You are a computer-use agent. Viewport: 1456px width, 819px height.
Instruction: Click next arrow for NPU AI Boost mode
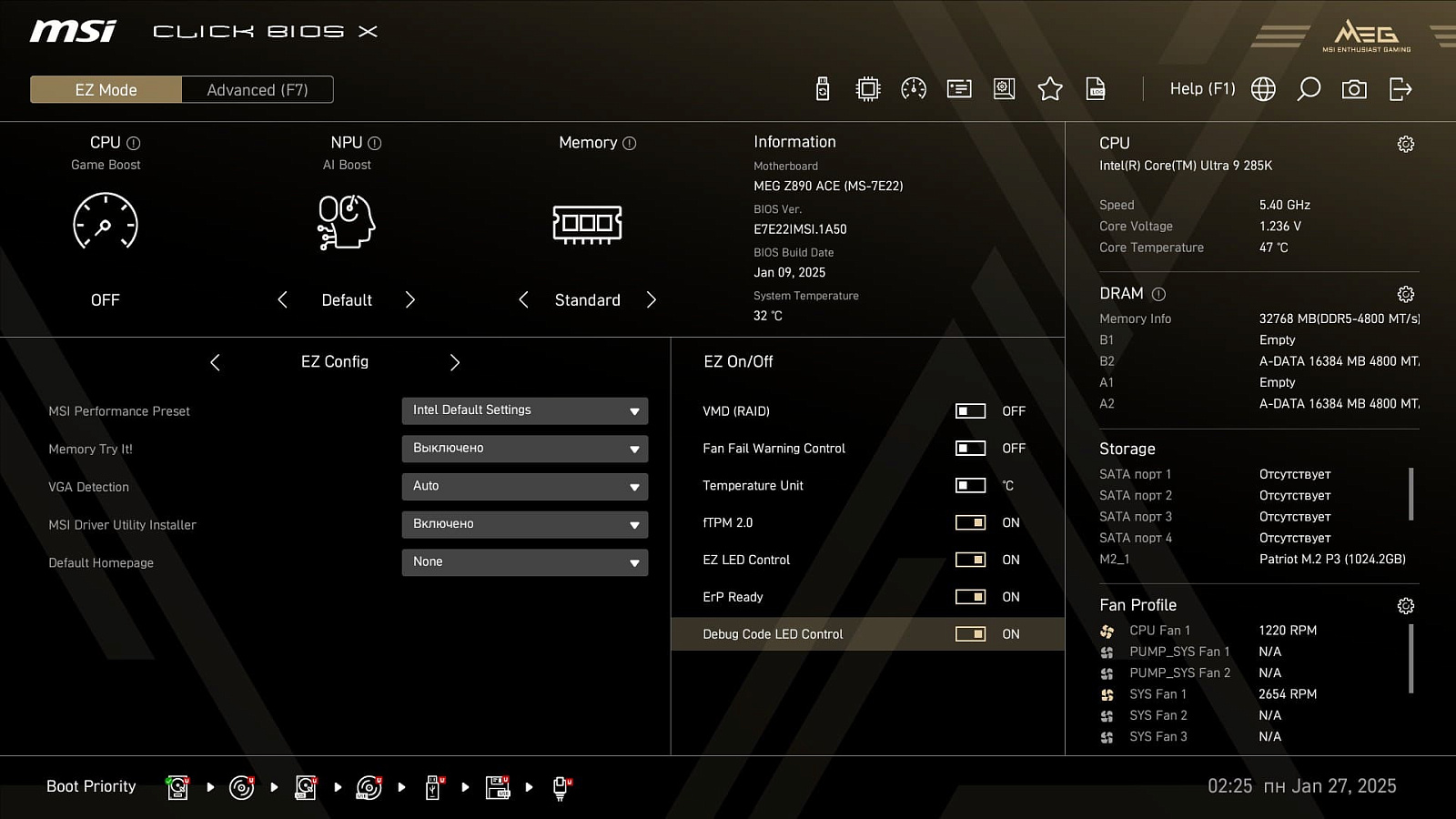coord(410,299)
